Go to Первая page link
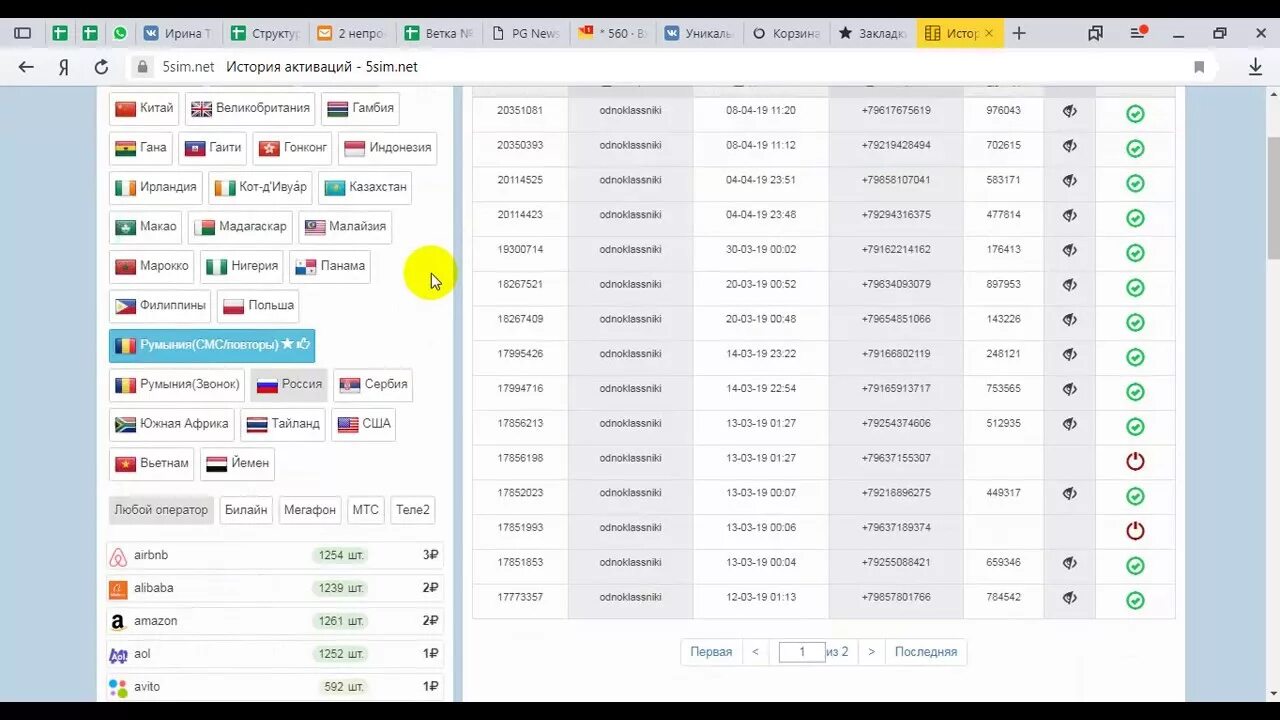This screenshot has width=1280, height=720. [x=711, y=652]
